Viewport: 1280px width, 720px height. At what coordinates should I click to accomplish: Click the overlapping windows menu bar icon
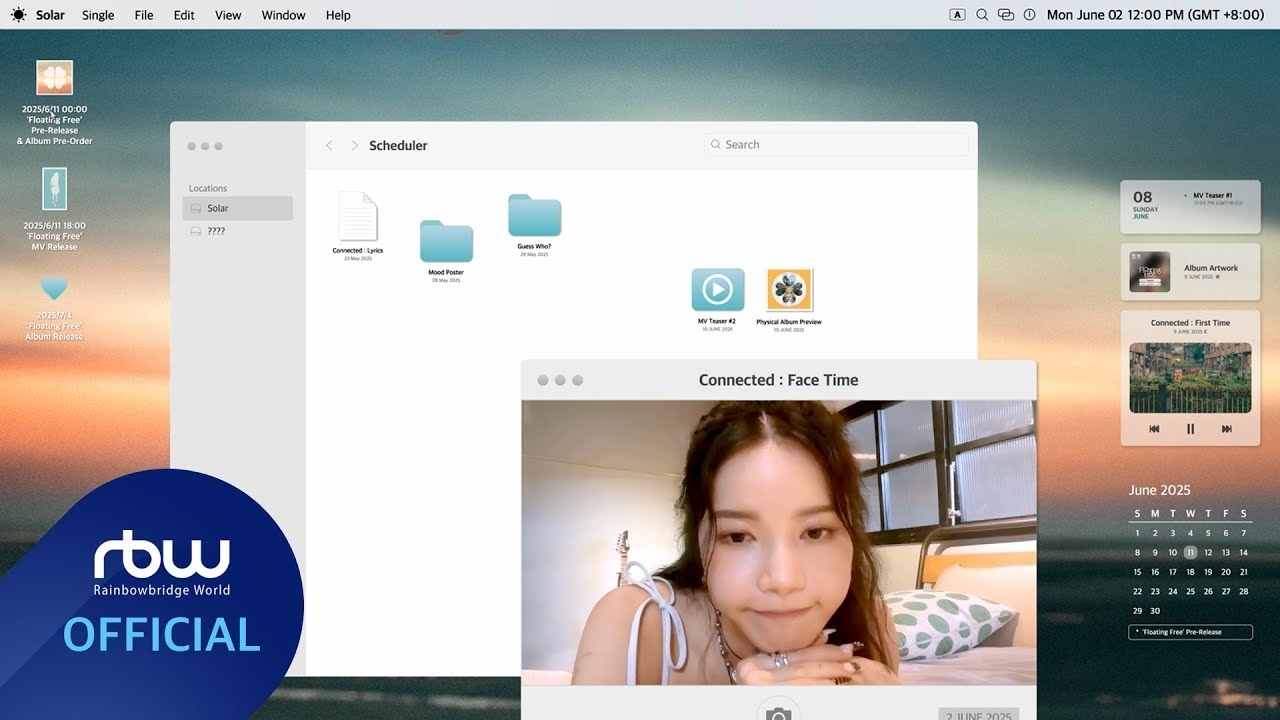pyautogui.click(x=1005, y=15)
